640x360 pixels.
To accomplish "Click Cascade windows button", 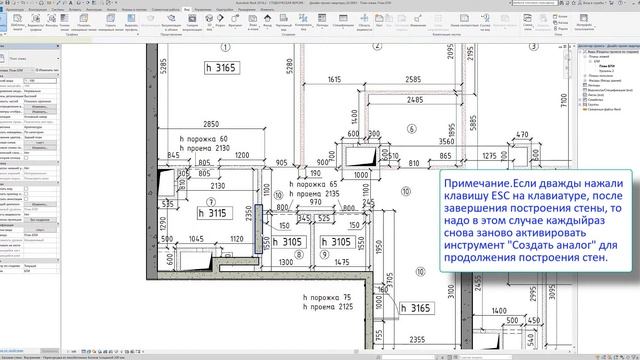I will tap(561, 22).
